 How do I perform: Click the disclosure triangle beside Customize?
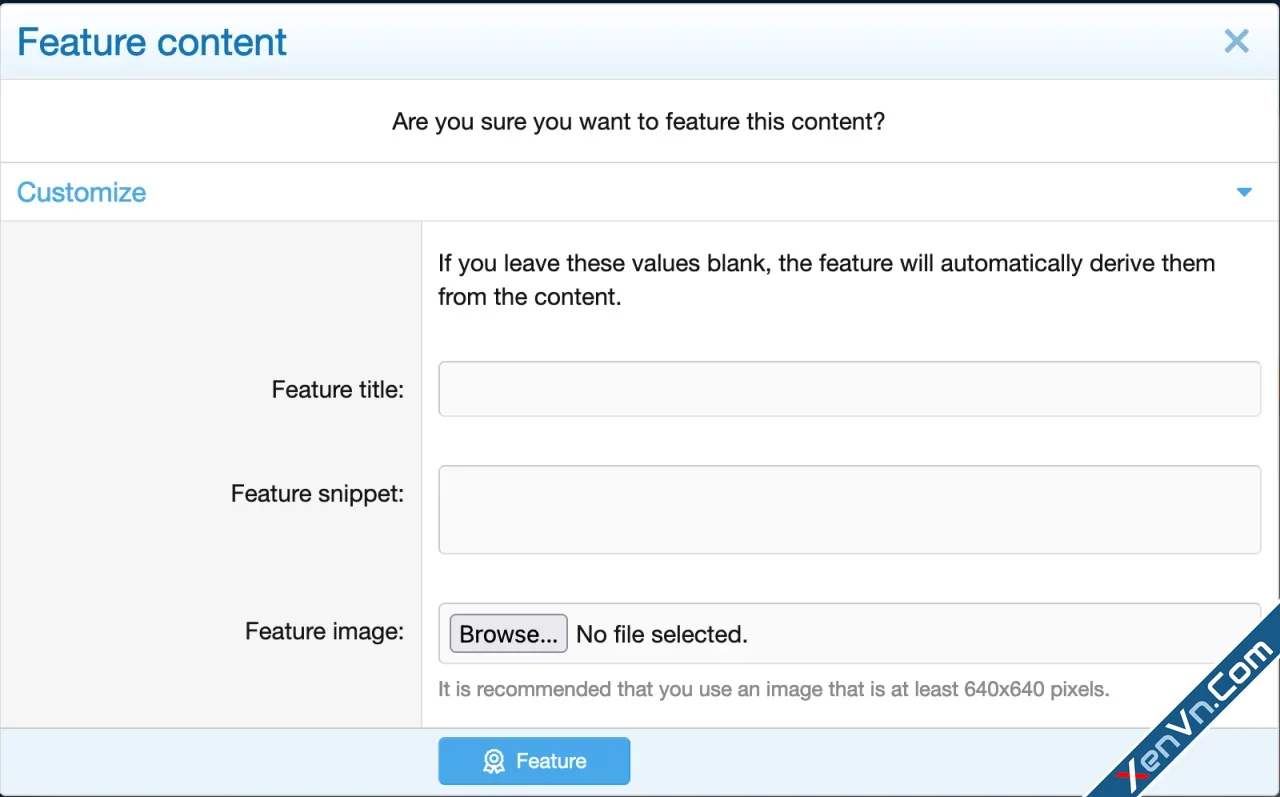click(x=1244, y=192)
